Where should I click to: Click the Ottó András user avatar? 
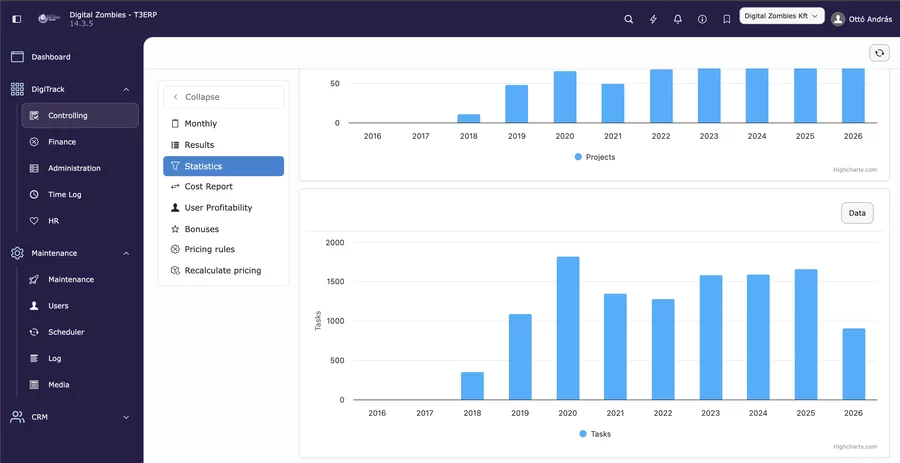click(838, 19)
